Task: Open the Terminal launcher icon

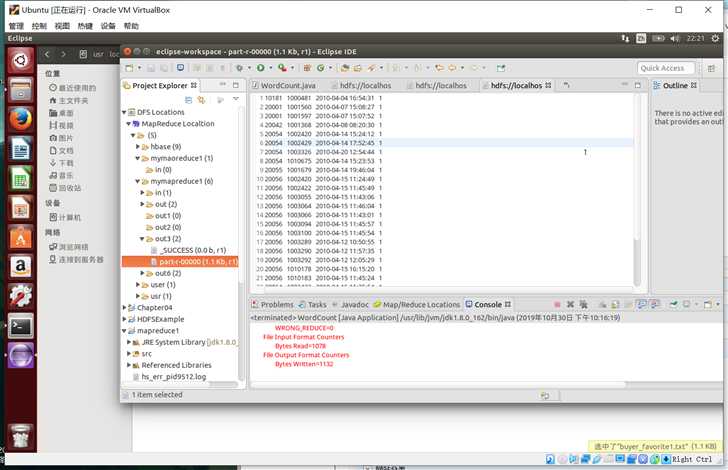Action: 20,326
